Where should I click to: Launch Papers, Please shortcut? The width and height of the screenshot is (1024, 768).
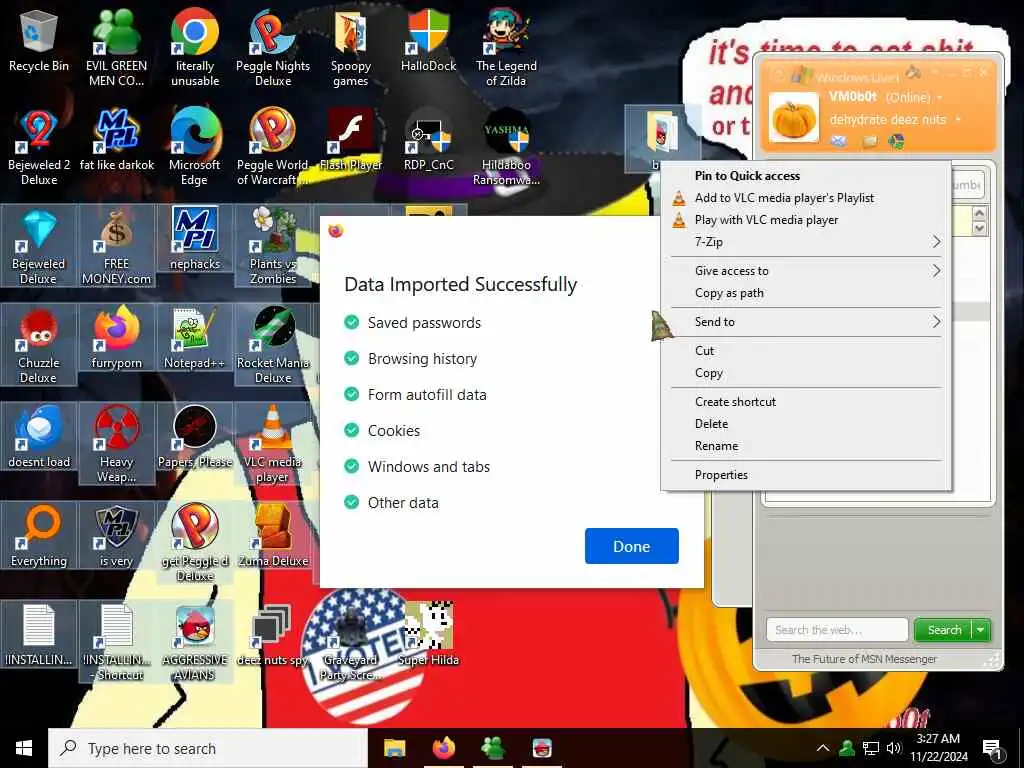(x=195, y=438)
